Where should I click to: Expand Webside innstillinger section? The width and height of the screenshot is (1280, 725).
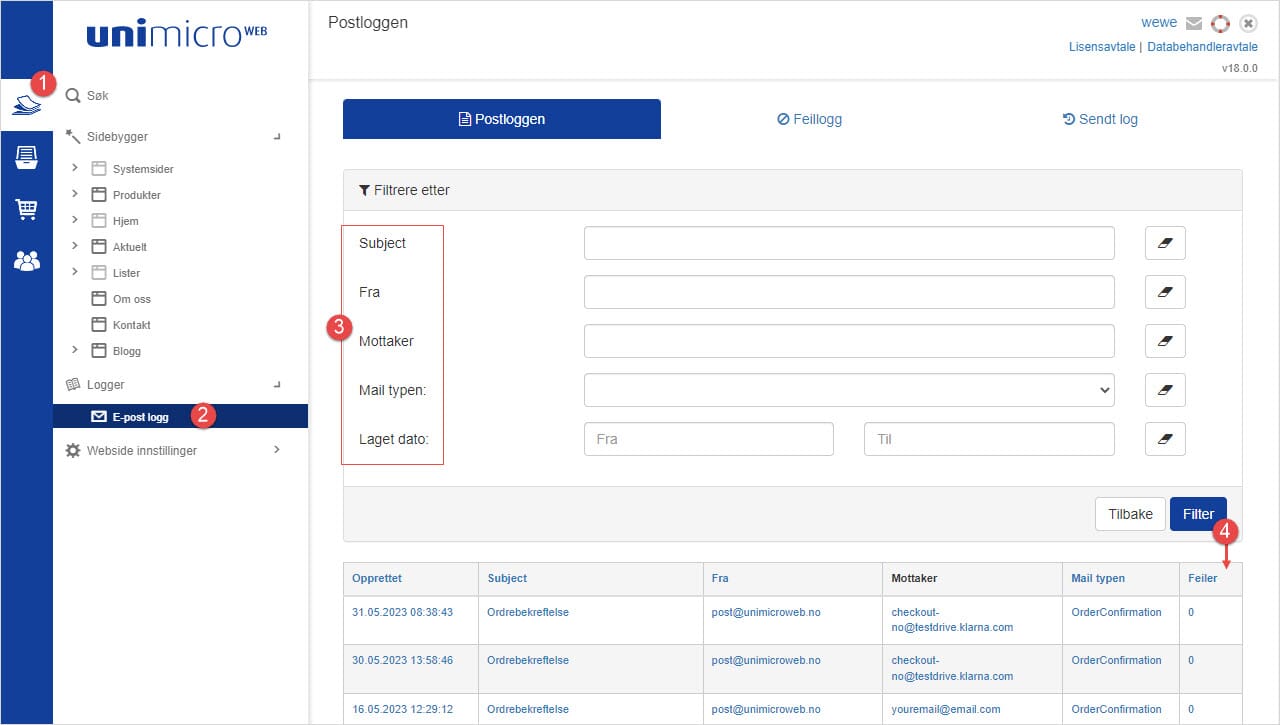pos(277,450)
